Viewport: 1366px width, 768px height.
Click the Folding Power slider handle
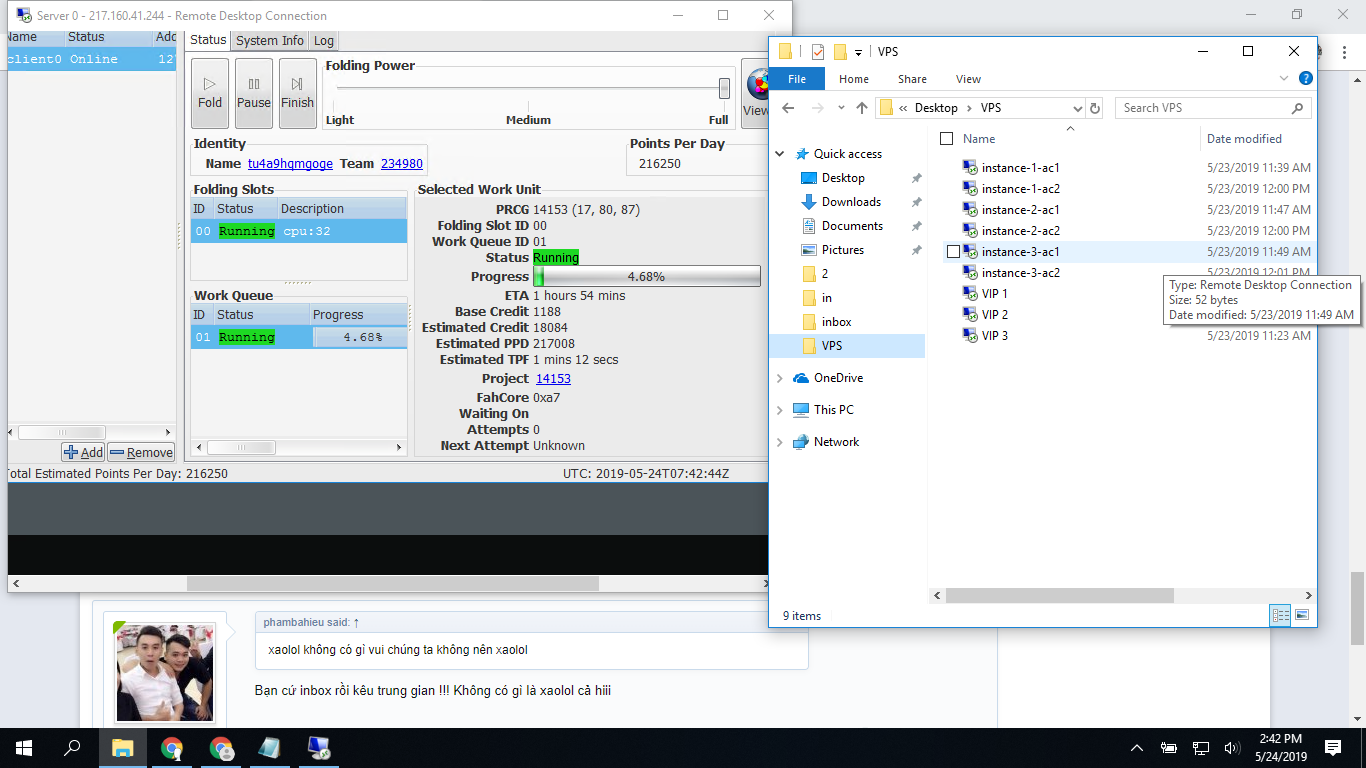pos(724,88)
